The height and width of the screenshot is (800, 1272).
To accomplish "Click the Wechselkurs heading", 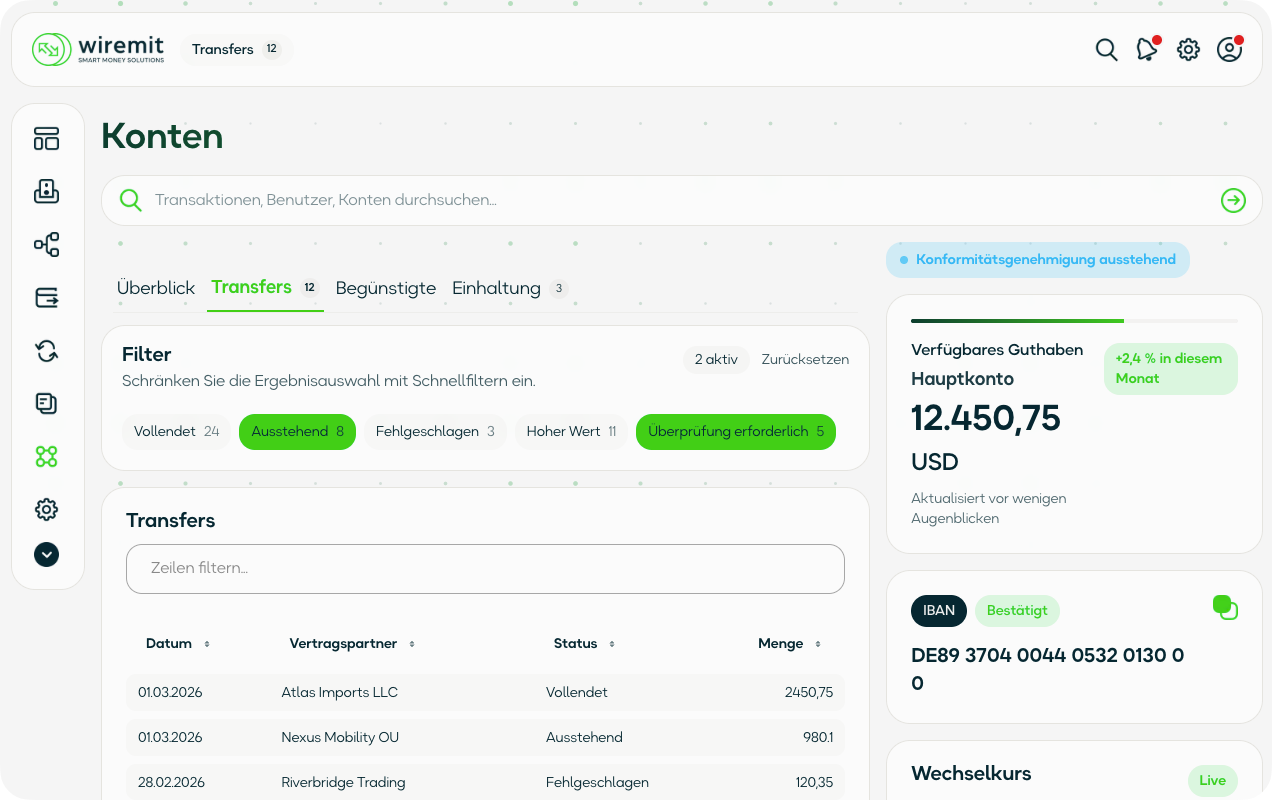I will [x=971, y=773].
